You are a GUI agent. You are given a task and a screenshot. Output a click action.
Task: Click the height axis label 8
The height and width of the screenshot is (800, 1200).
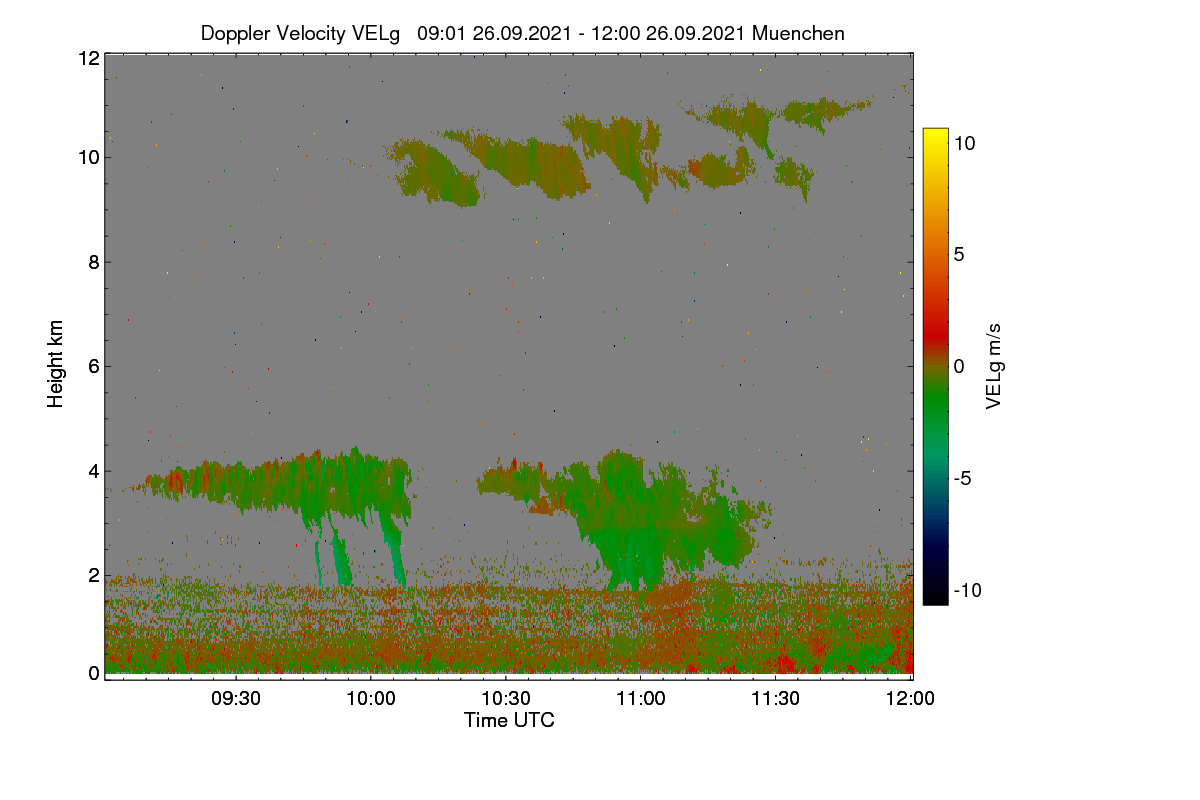click(x=94, y=262)
